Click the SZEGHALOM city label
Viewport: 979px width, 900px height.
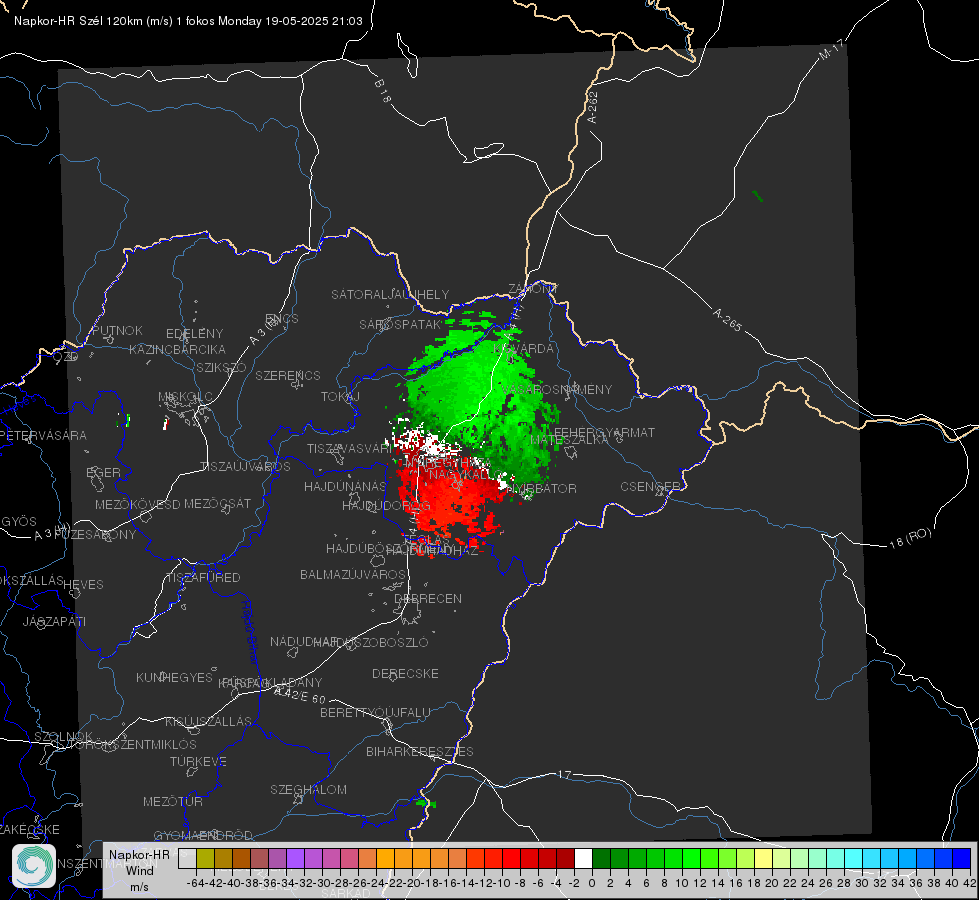(x=308, y=789)
